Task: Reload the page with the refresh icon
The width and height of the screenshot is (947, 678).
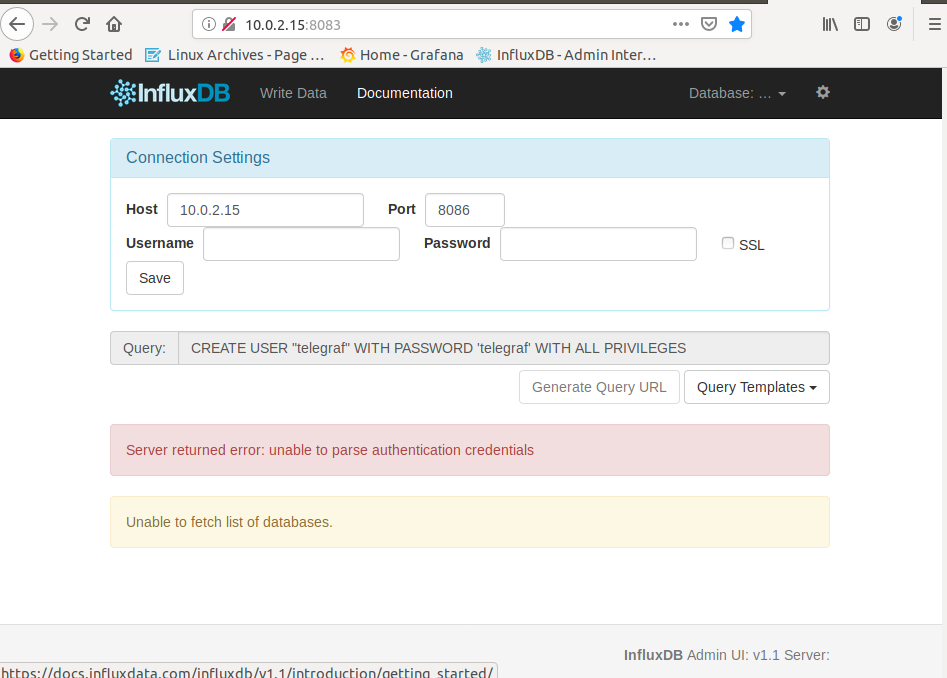Action: point(82,24)
